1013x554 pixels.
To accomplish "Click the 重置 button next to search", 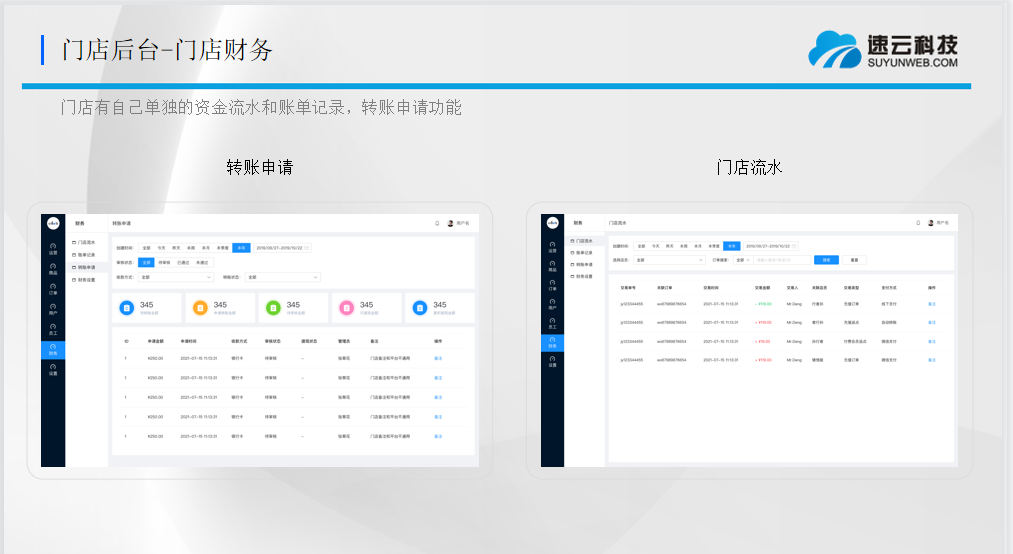I will [x=853, y=260].
